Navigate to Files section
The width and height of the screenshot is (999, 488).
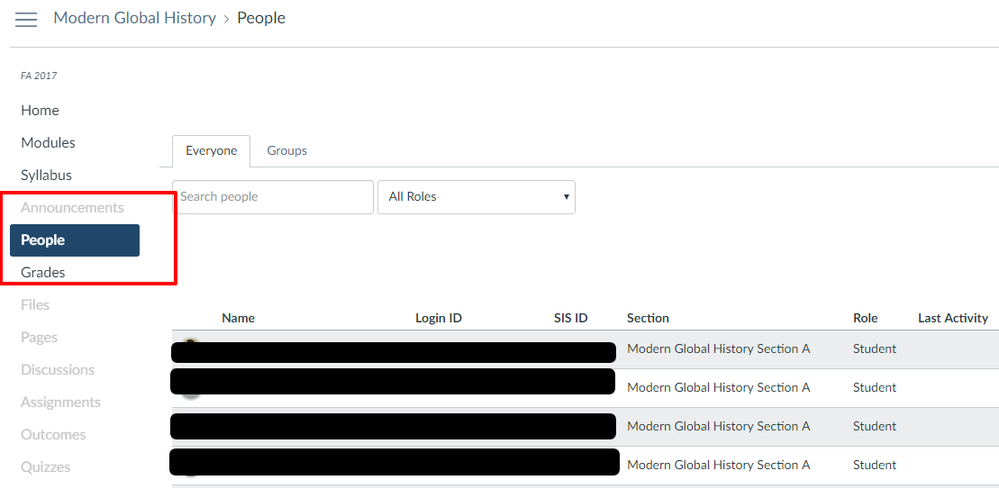pyautogui.click(x=35, y=305)
